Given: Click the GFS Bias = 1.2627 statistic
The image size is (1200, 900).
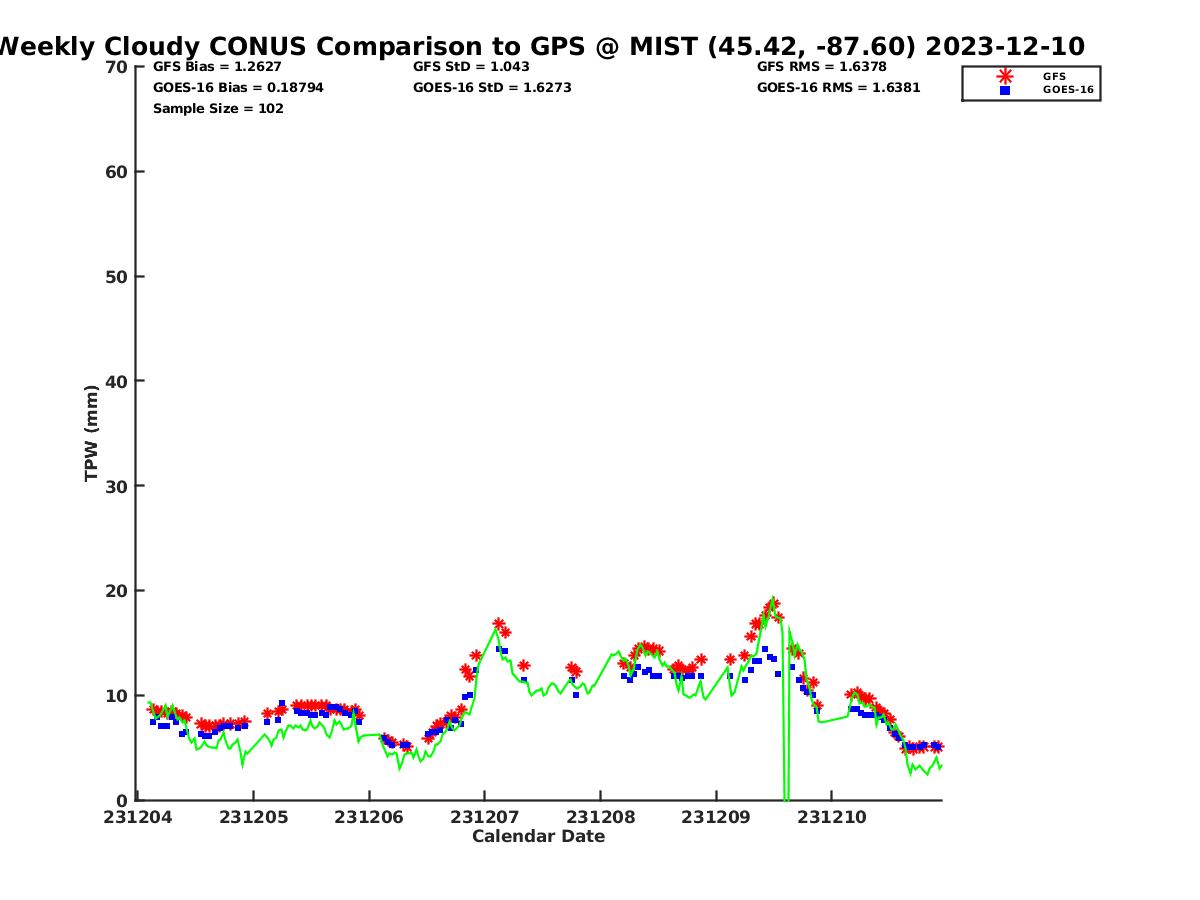Looking at the screenshot, I should [217, 67].
